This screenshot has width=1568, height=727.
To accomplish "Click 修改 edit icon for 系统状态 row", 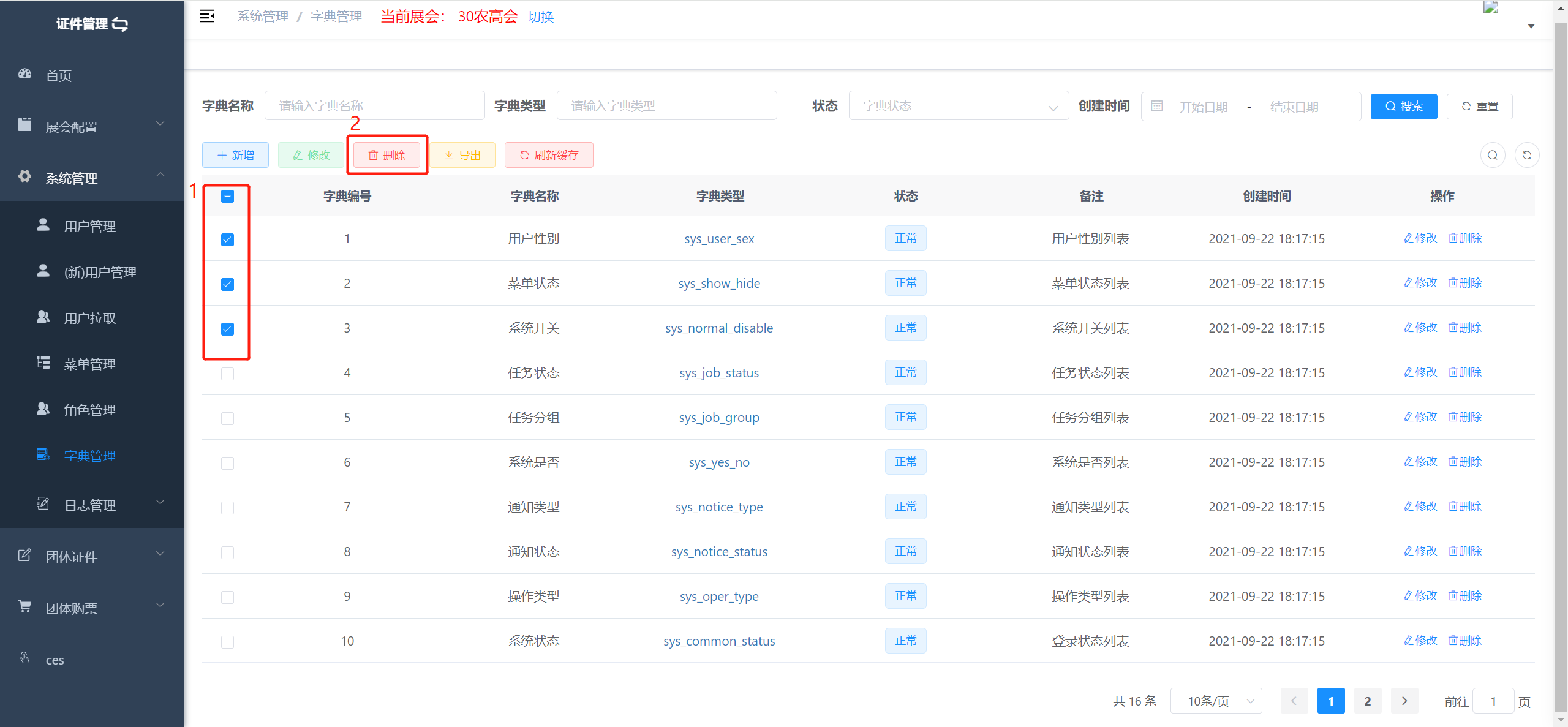I will (1408, 641).
